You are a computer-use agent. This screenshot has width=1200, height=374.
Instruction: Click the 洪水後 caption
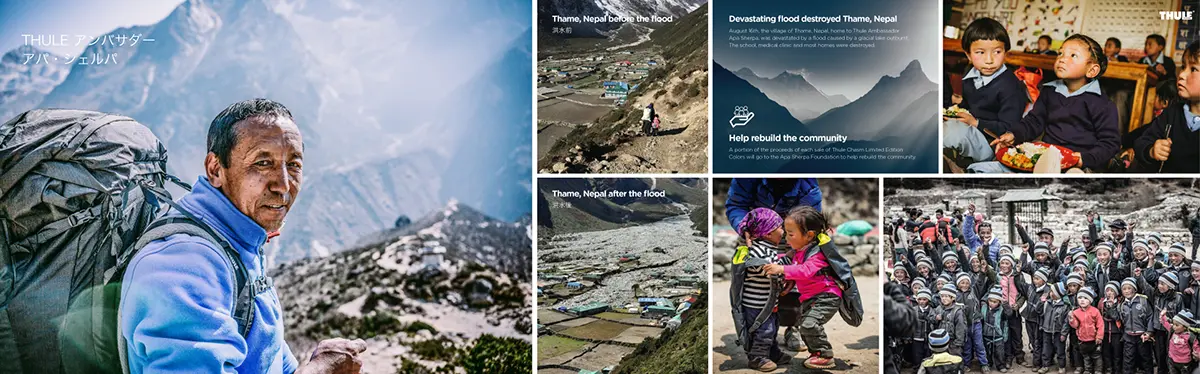coord(562,204)
